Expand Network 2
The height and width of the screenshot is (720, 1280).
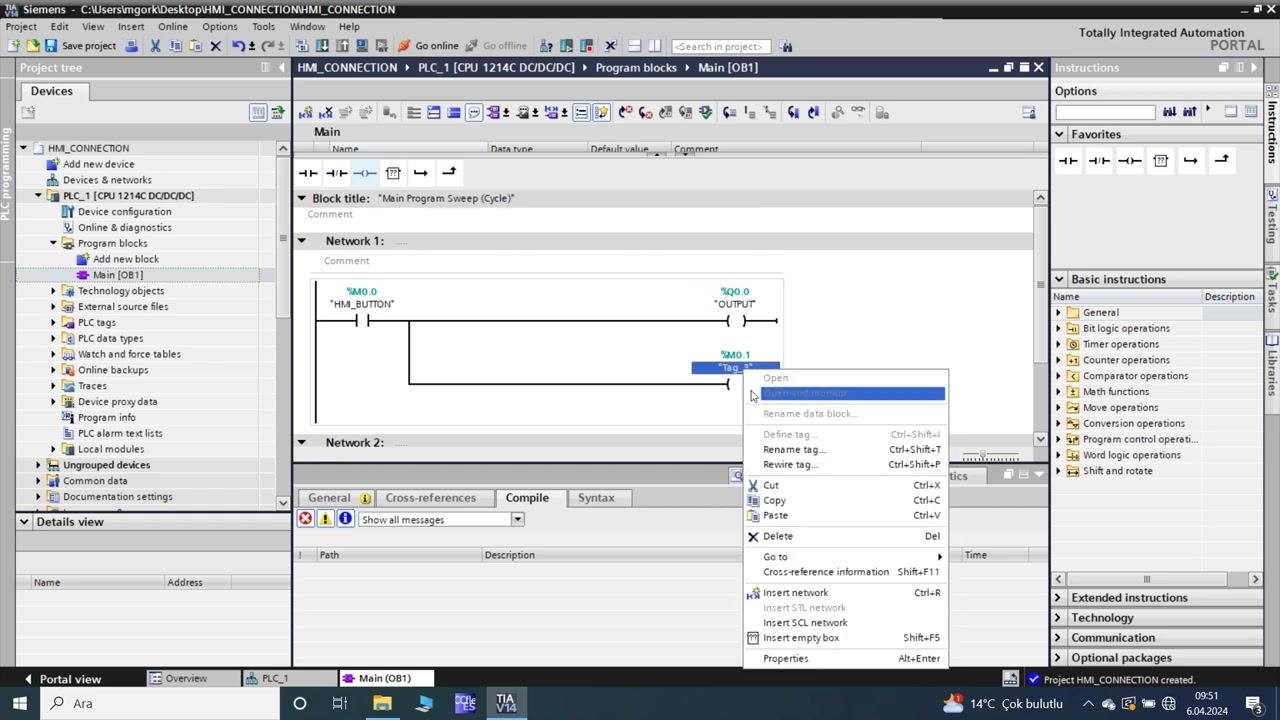click(x=302, y=442)
